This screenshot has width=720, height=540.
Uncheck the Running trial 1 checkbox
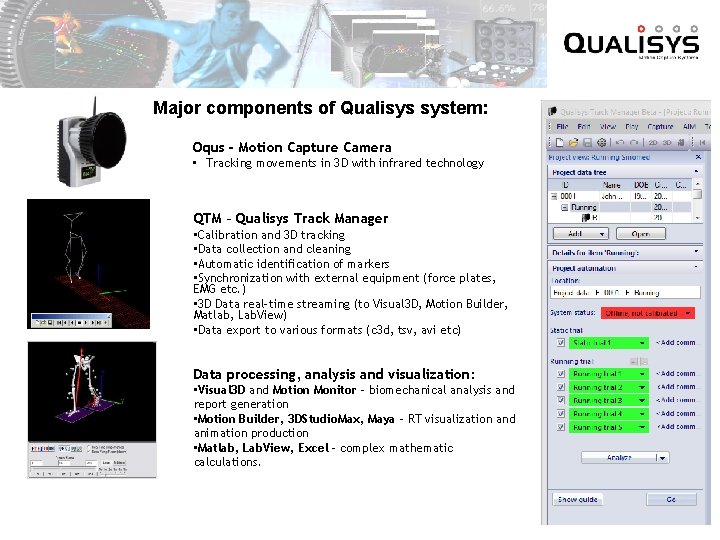pyautogui.click(x=561, y=374)
